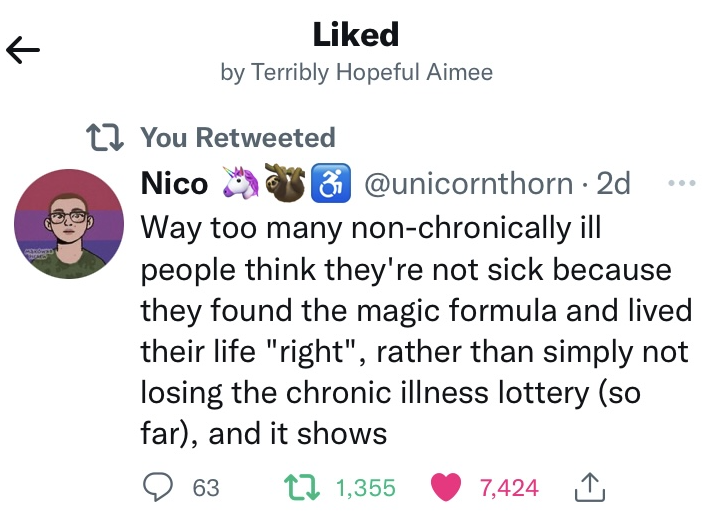Click the display name Nico
Viewport: 719px width, 523px height.
(x=174, y=185)
